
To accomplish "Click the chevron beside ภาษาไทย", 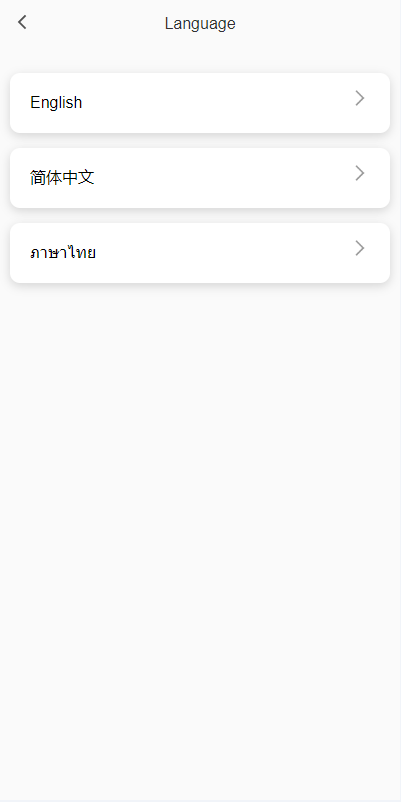I will pos(360,249).
